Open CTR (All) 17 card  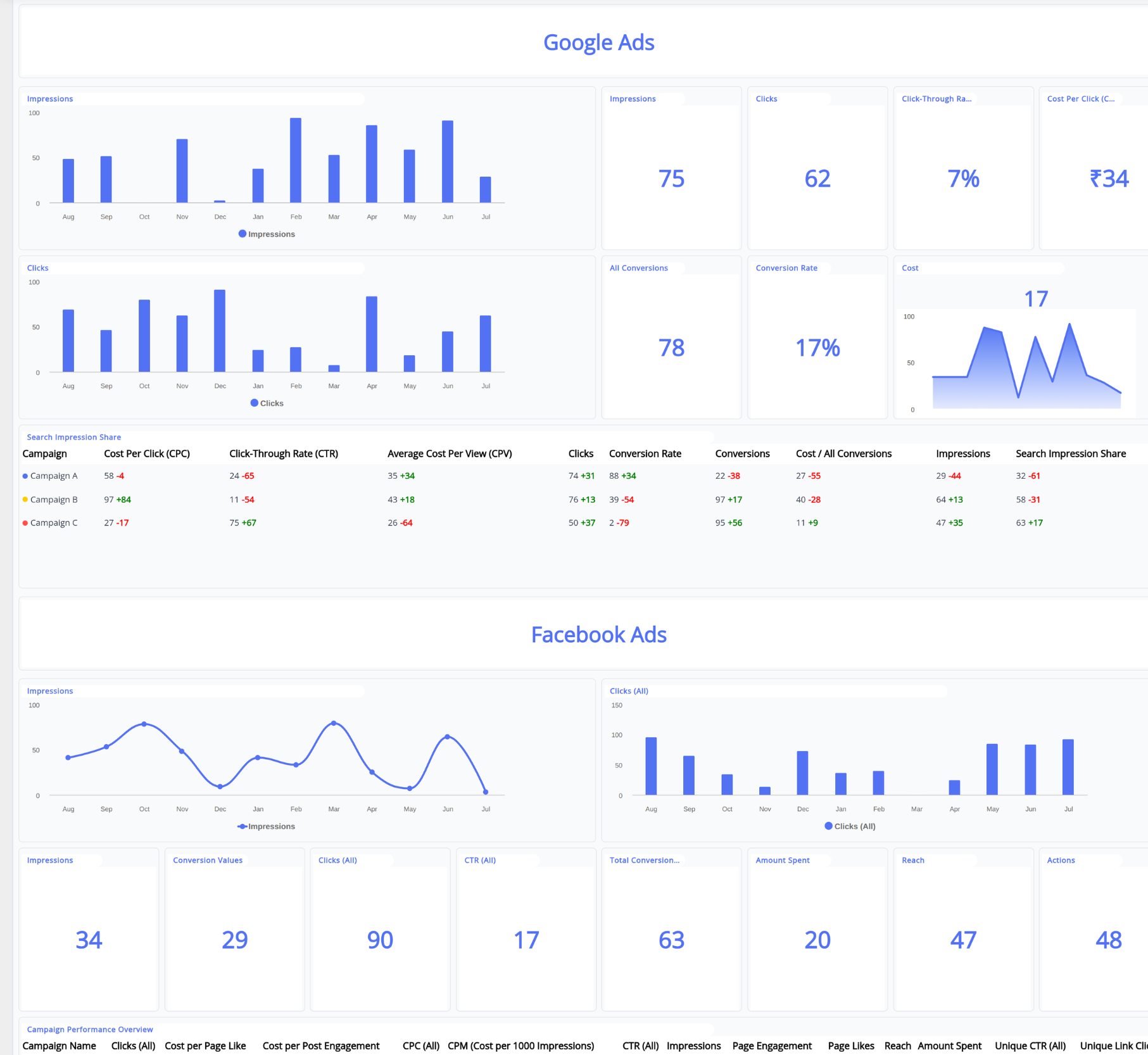(x=526, y=930)
